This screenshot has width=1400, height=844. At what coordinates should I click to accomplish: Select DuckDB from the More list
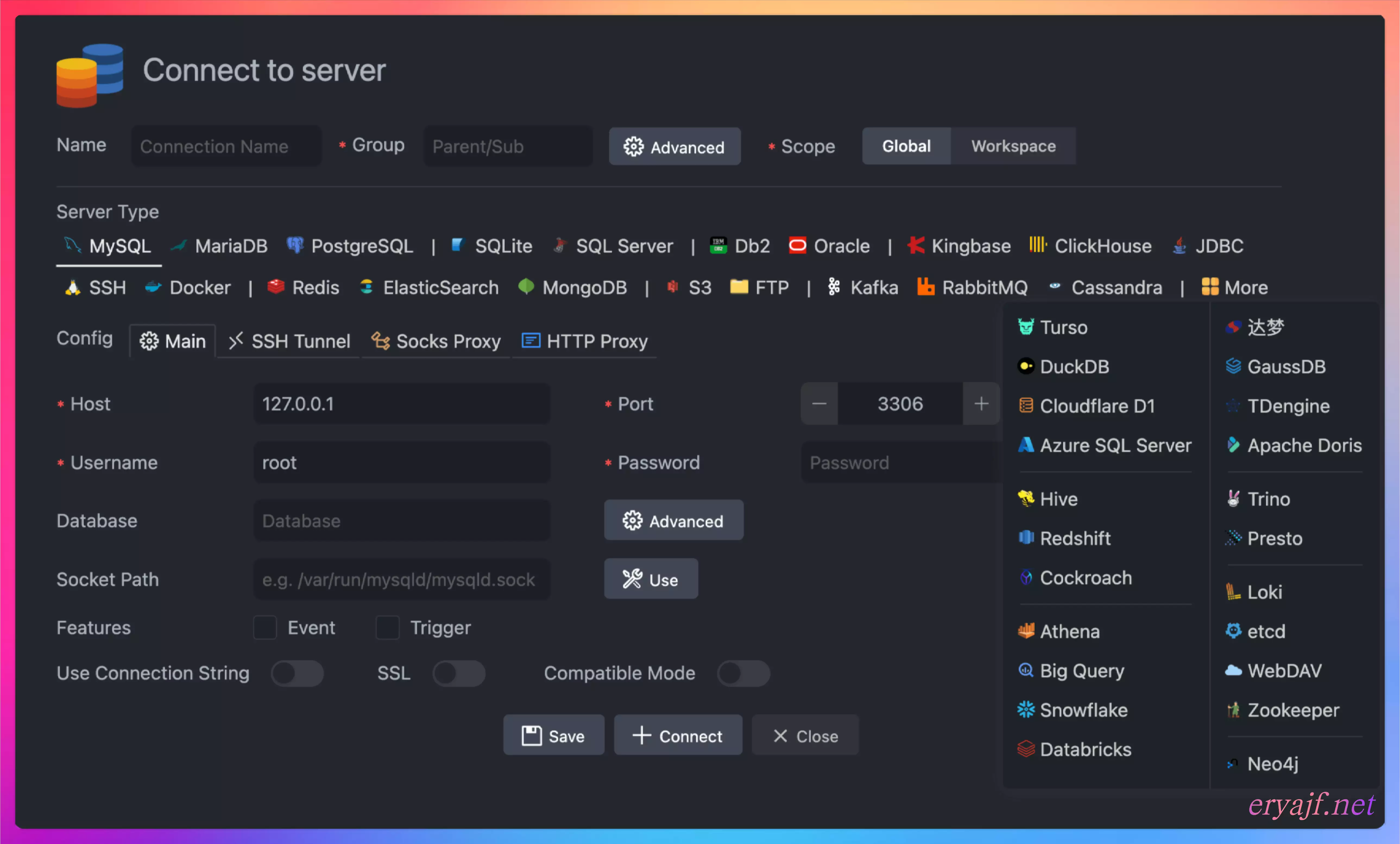(1063, 367)
